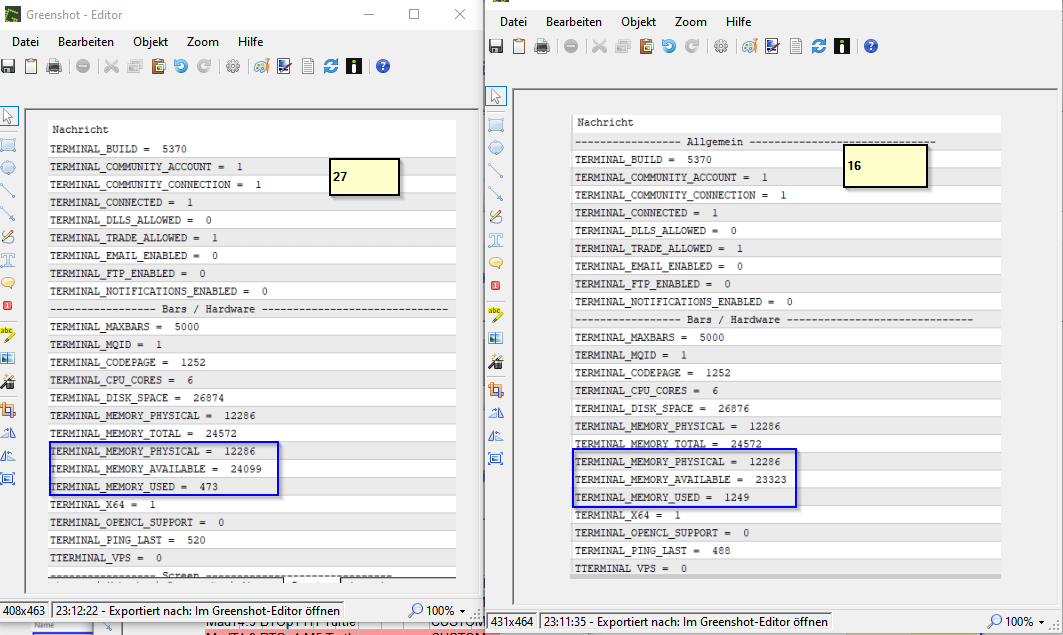Select the red Counter tool in the left editor sidebar
This screenshot has height=635, width=1063.
coord(8,306)
